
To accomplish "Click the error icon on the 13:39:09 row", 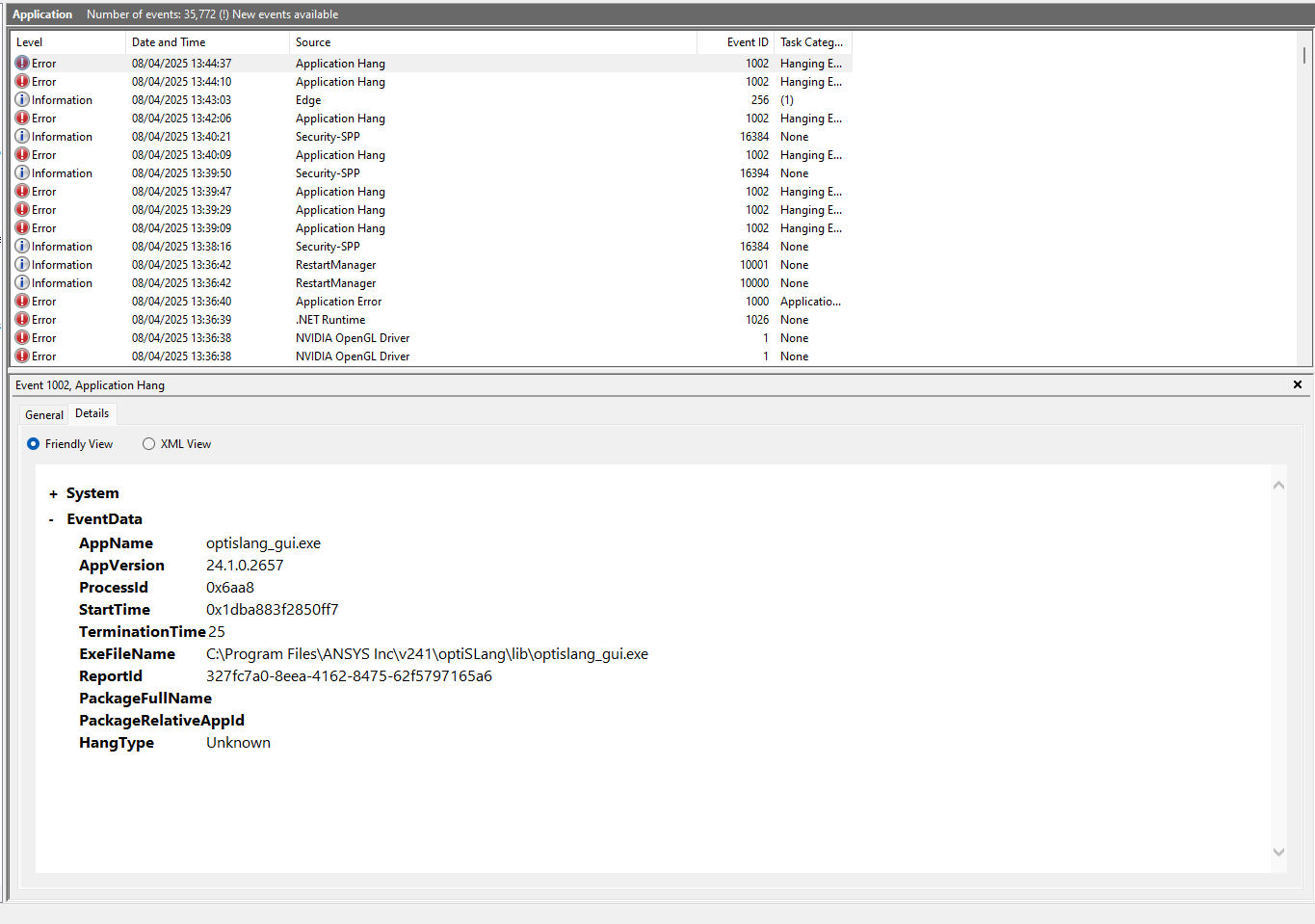I will 22,227.
